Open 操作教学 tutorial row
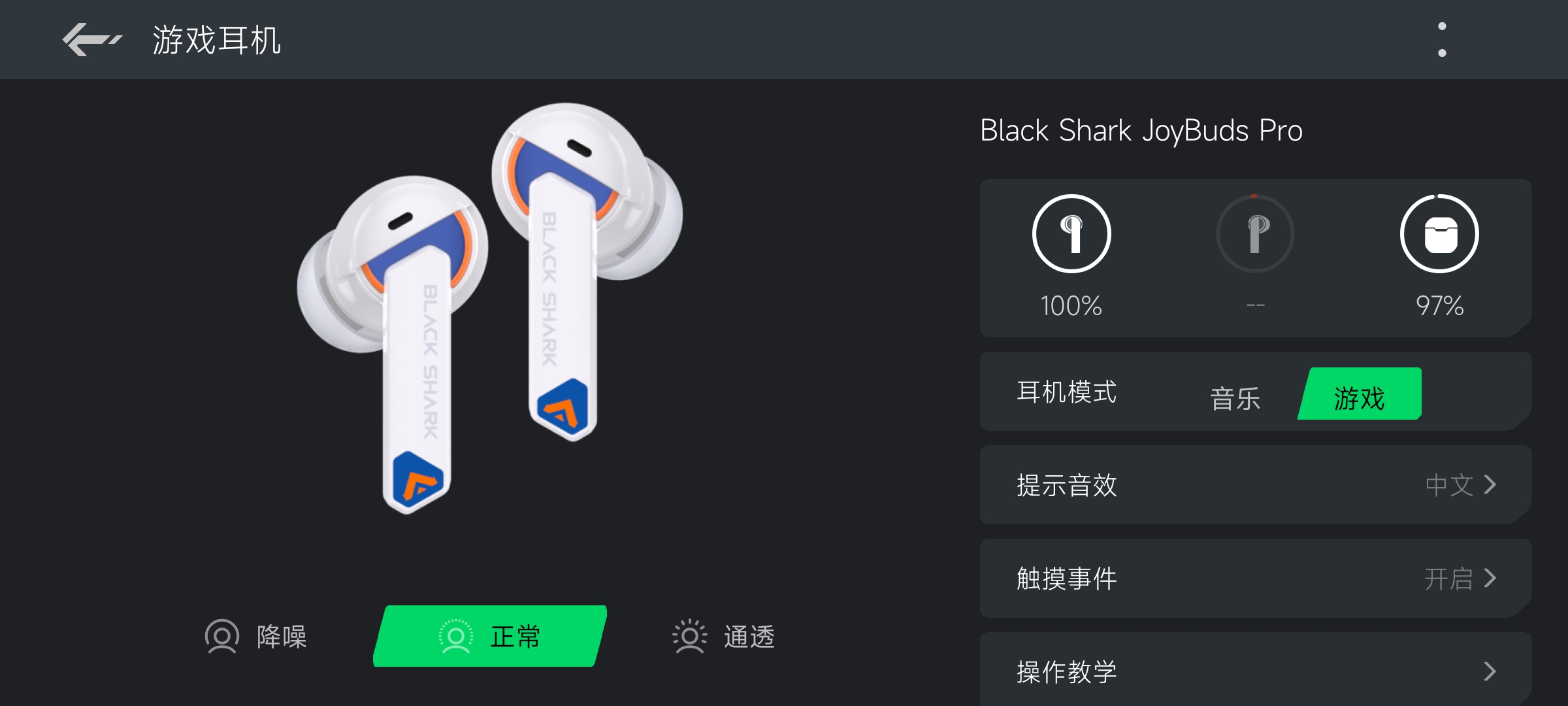Image resolution: width=1568 pixels, height=706 pixels. point(1255,669)
